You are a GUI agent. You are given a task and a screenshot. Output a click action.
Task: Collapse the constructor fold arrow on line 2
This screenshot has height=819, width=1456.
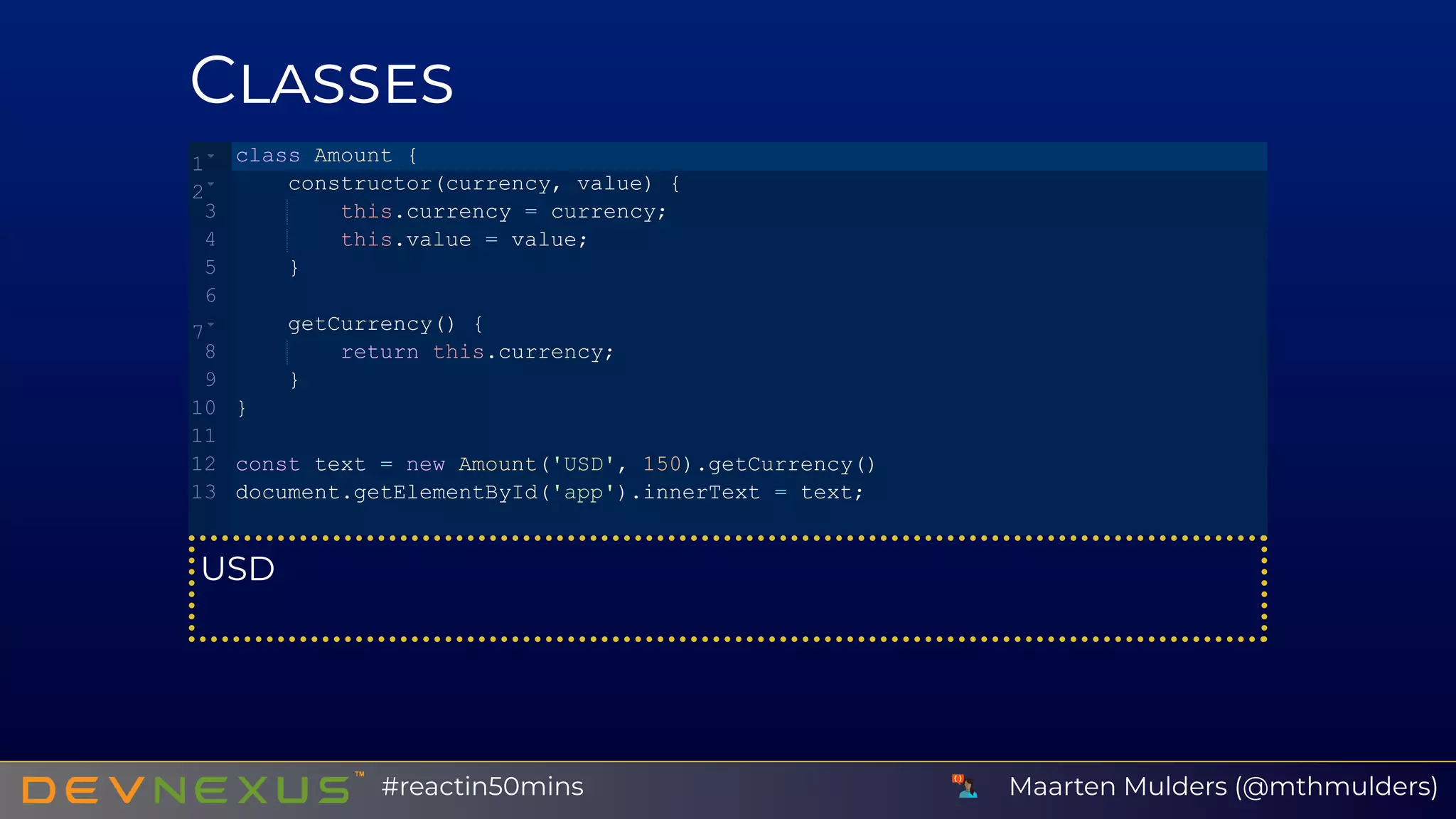[211, 184]
